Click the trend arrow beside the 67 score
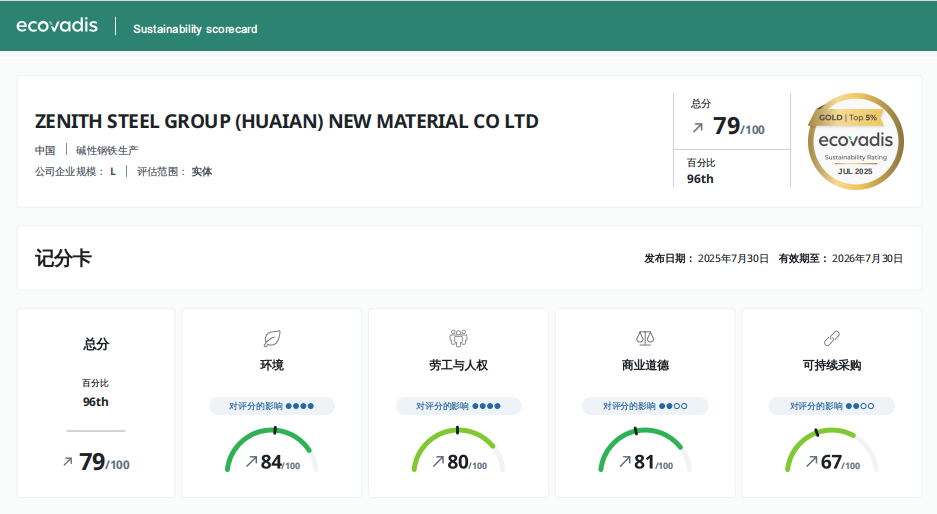This screenshot has width=937, height=514. coord(812,461)
